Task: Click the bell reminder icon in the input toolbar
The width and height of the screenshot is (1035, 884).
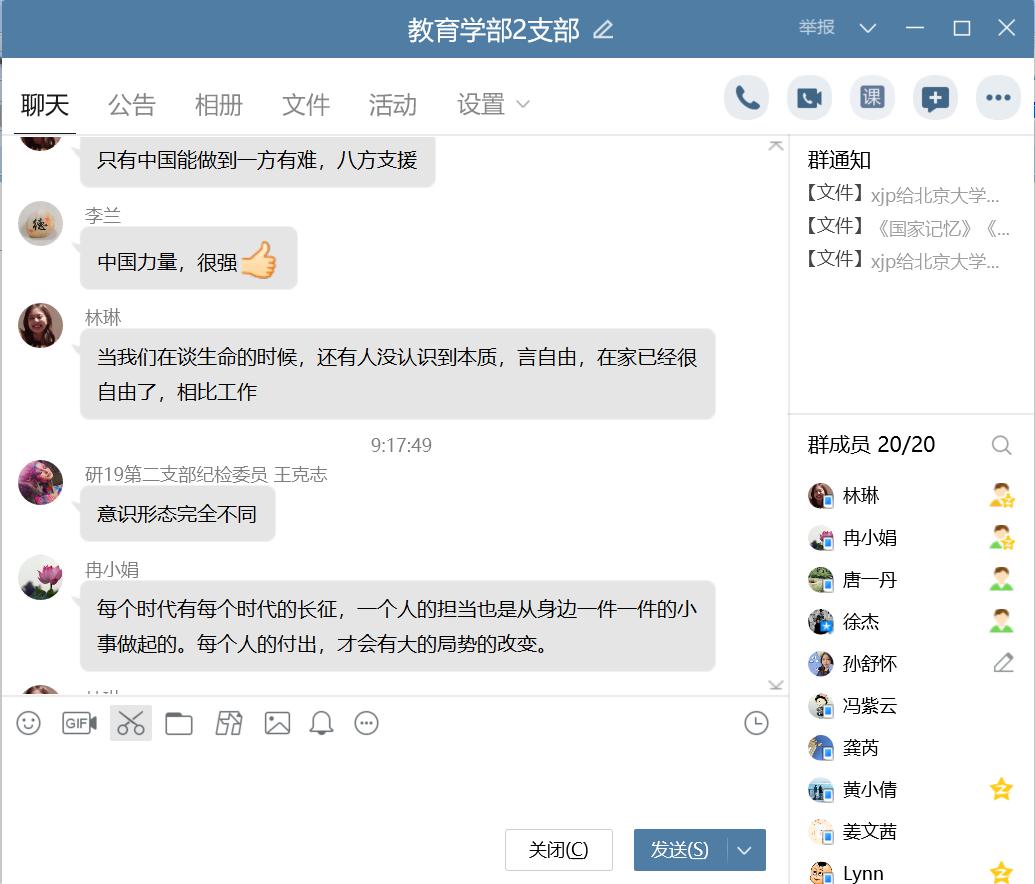Action: point(320,723)
